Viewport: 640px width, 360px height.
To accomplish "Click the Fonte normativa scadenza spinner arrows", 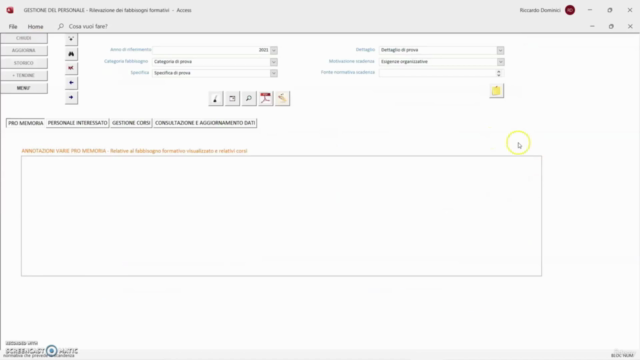I will point(498,73).
